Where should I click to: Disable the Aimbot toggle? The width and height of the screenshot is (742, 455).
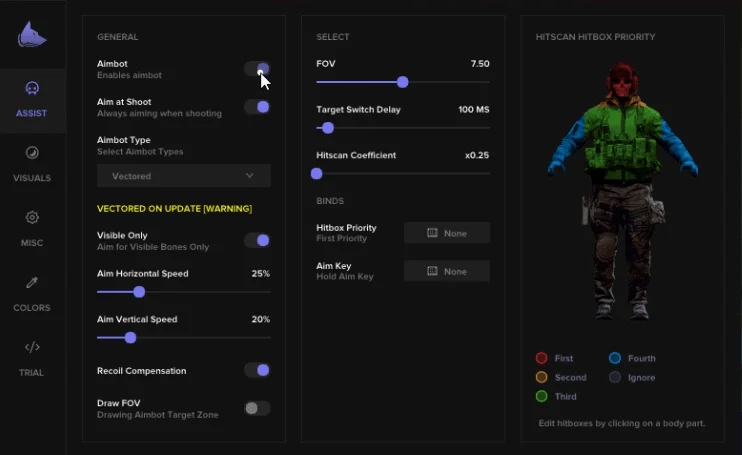[x=257, y=69]
